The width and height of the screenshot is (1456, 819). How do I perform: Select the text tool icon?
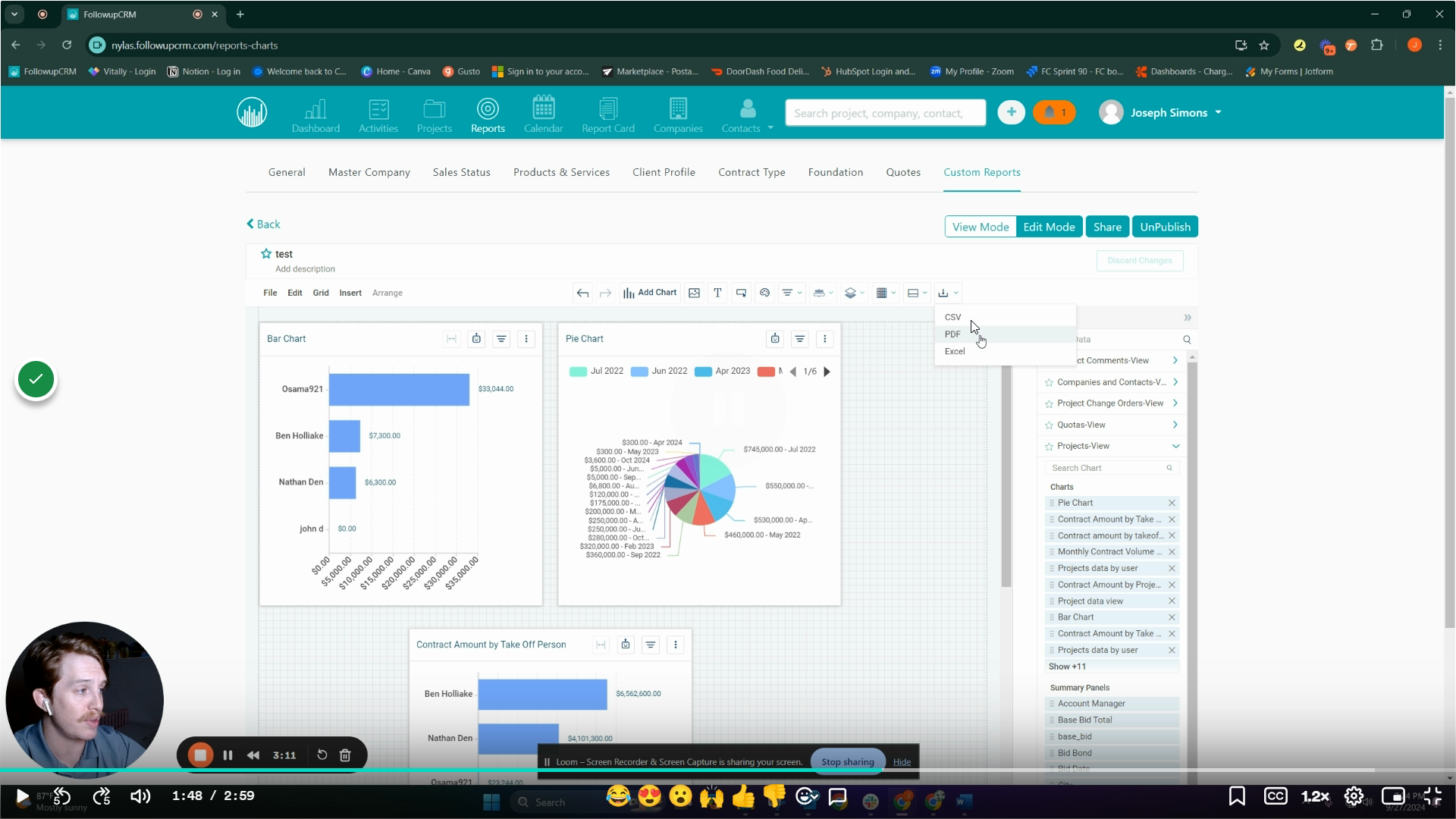tap(717, 293)
